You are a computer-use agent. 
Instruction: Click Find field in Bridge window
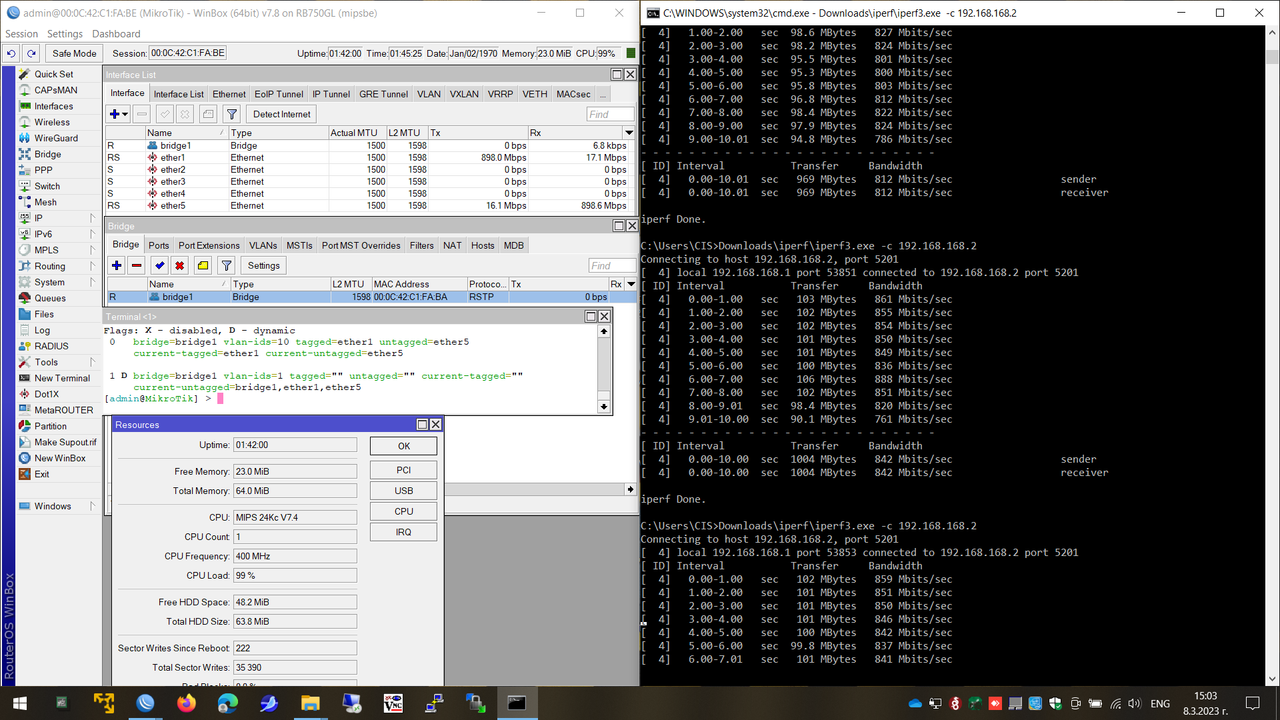coord(610,265)
